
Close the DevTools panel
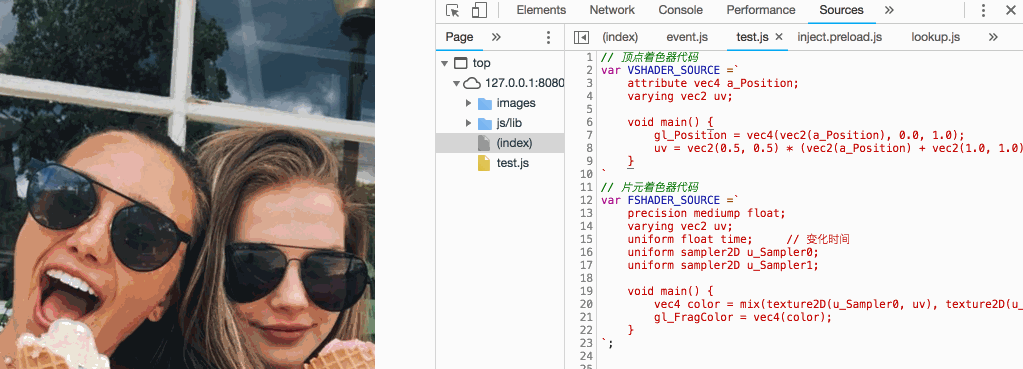coord(1010,10)
